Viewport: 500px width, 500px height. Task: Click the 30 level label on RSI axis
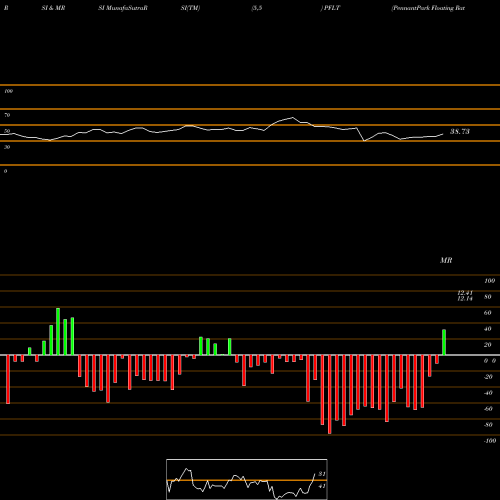click(x=7, y=147)
